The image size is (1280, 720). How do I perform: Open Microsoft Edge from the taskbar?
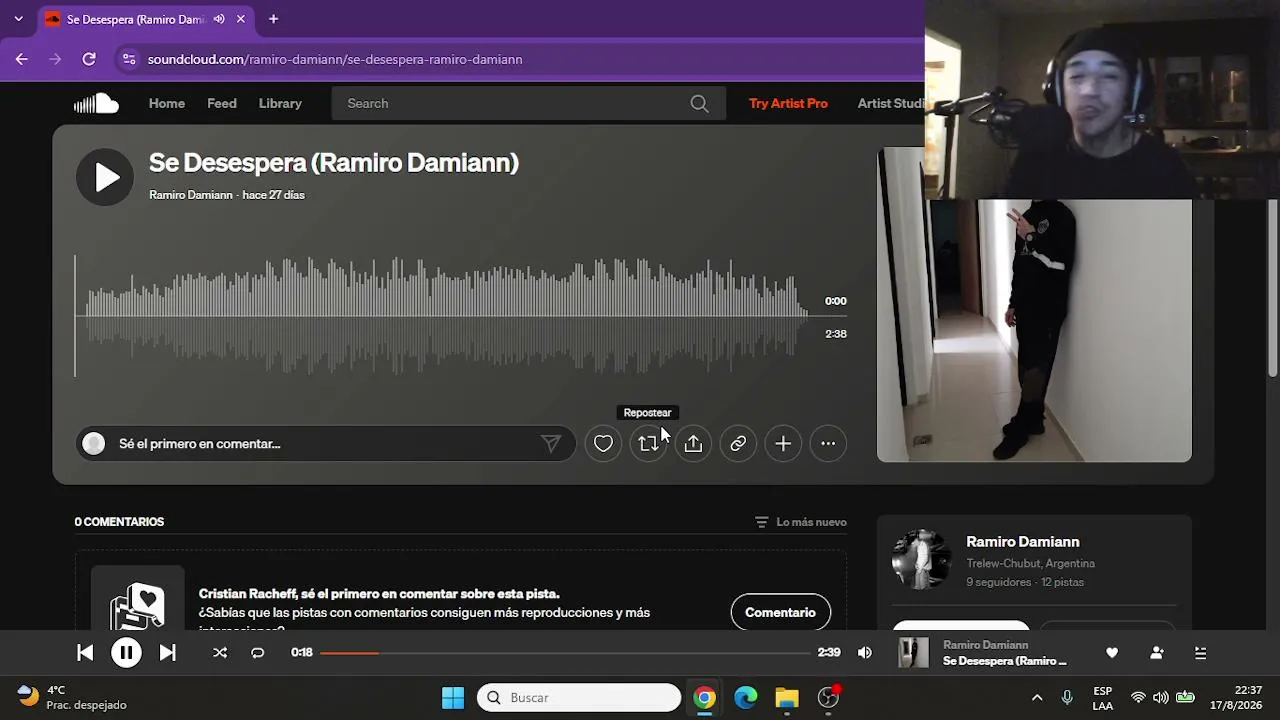(x=746, y=697)
